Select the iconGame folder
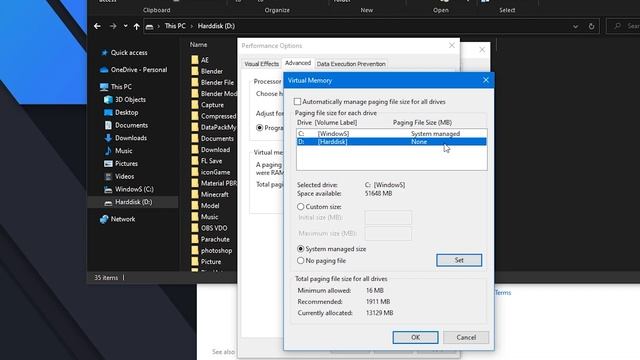640x360 pixels. point(215,172)
